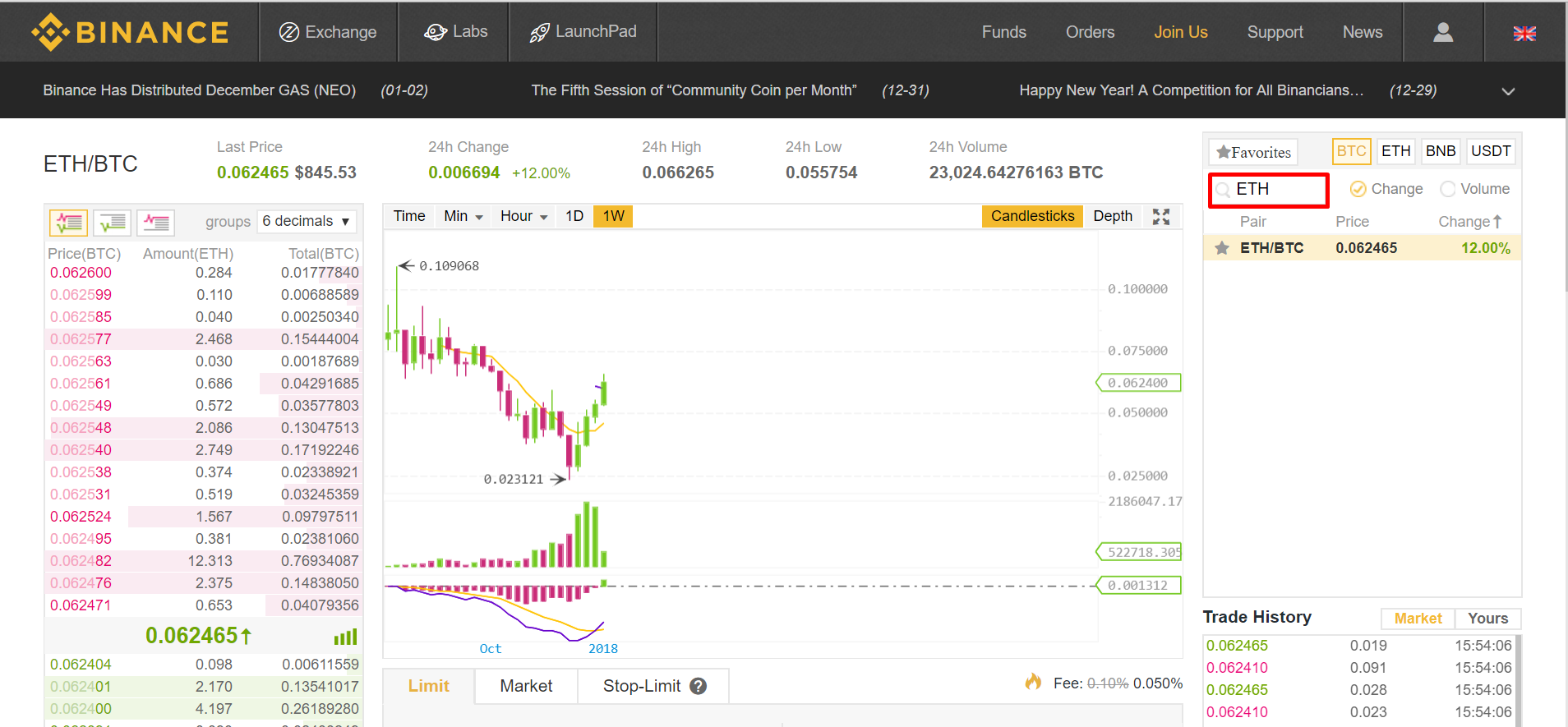
Task: Select the Change radio button
Action: click(1358, 189)
